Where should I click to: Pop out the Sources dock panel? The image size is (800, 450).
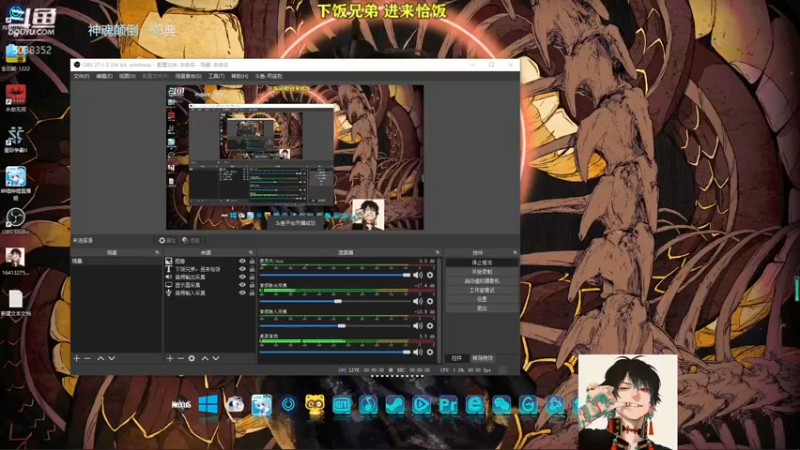point(251,253)
